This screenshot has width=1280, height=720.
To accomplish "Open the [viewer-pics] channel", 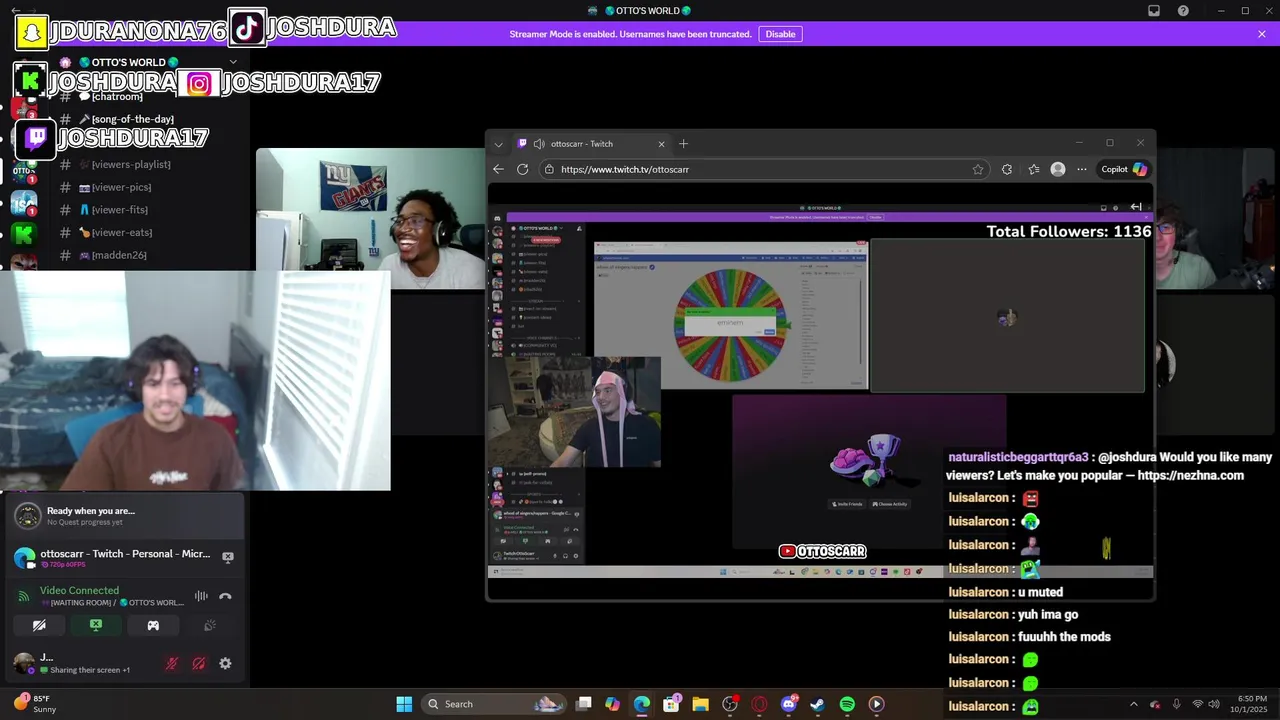I will click(x=121, y=187).
